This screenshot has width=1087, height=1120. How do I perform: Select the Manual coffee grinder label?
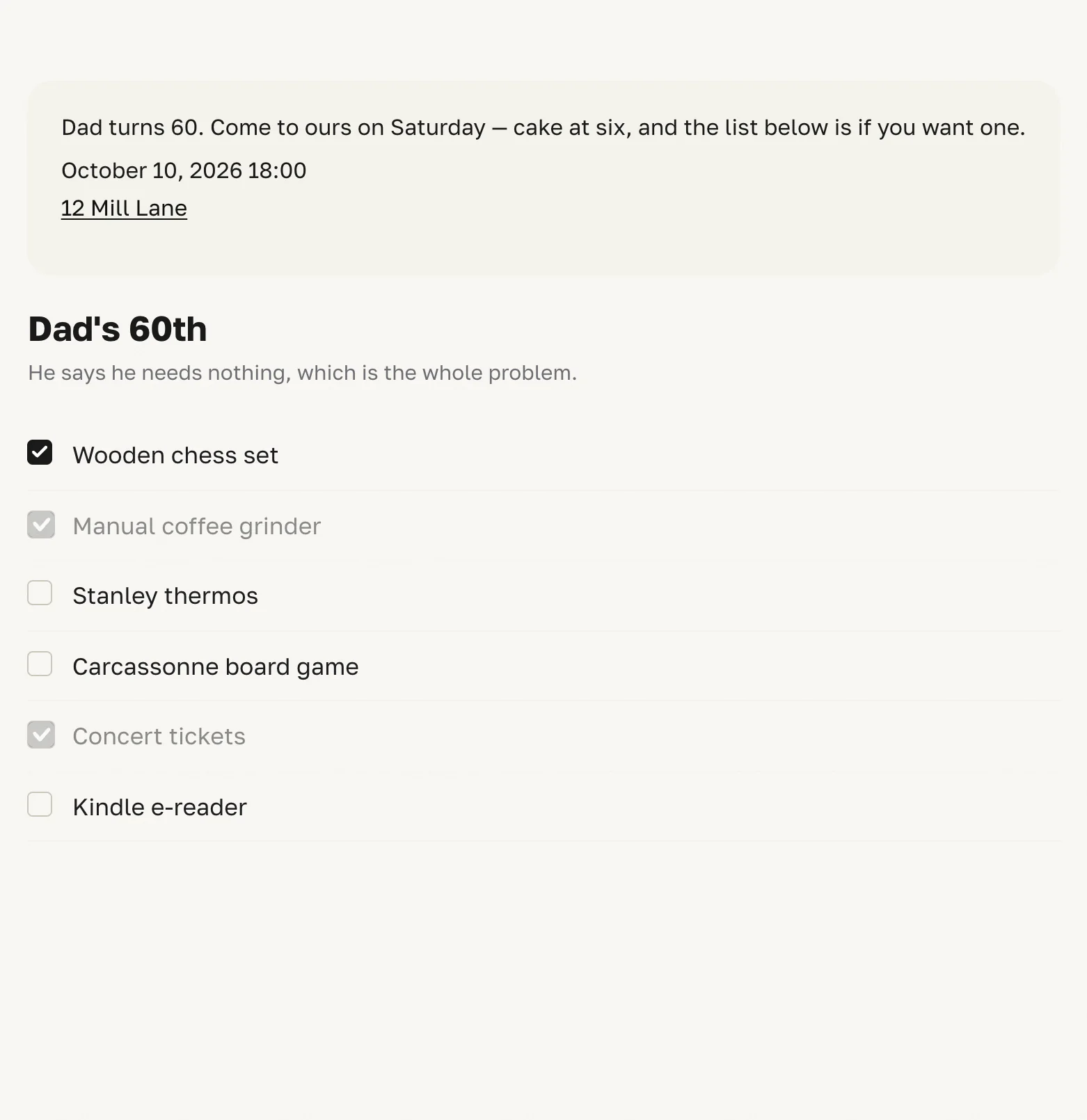pyautogui.click(x=197, y=526)
